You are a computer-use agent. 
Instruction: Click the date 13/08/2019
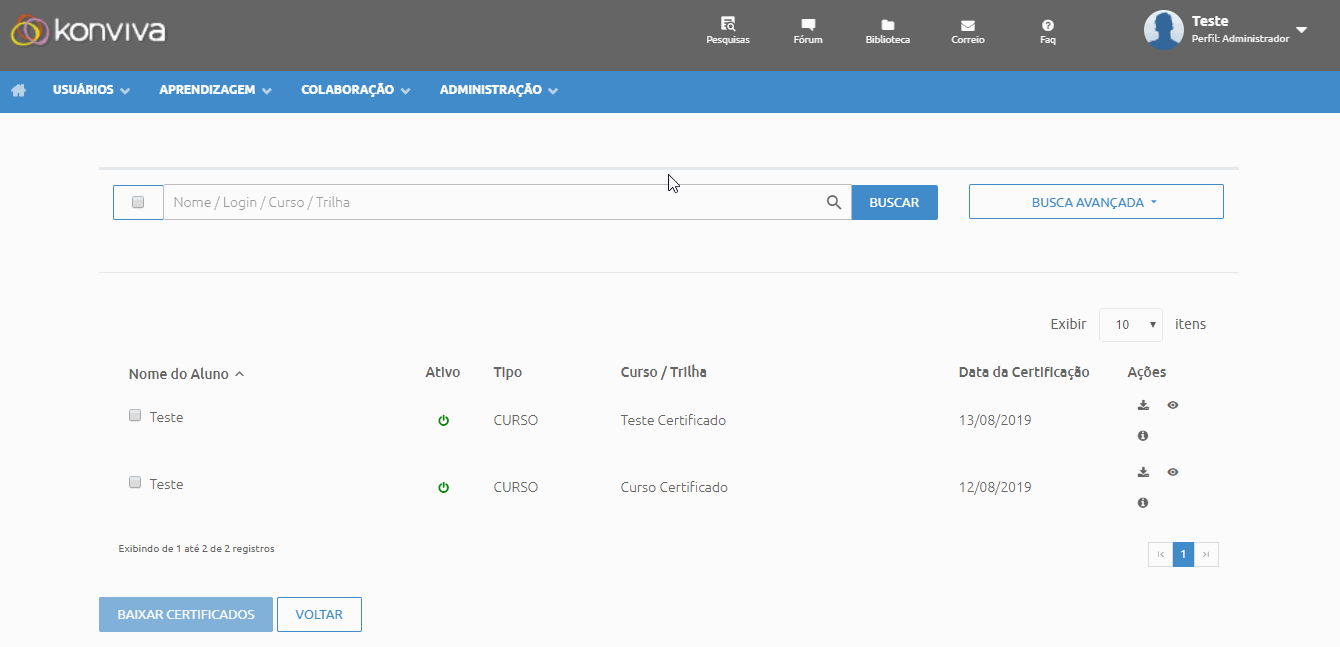[995, 420]
